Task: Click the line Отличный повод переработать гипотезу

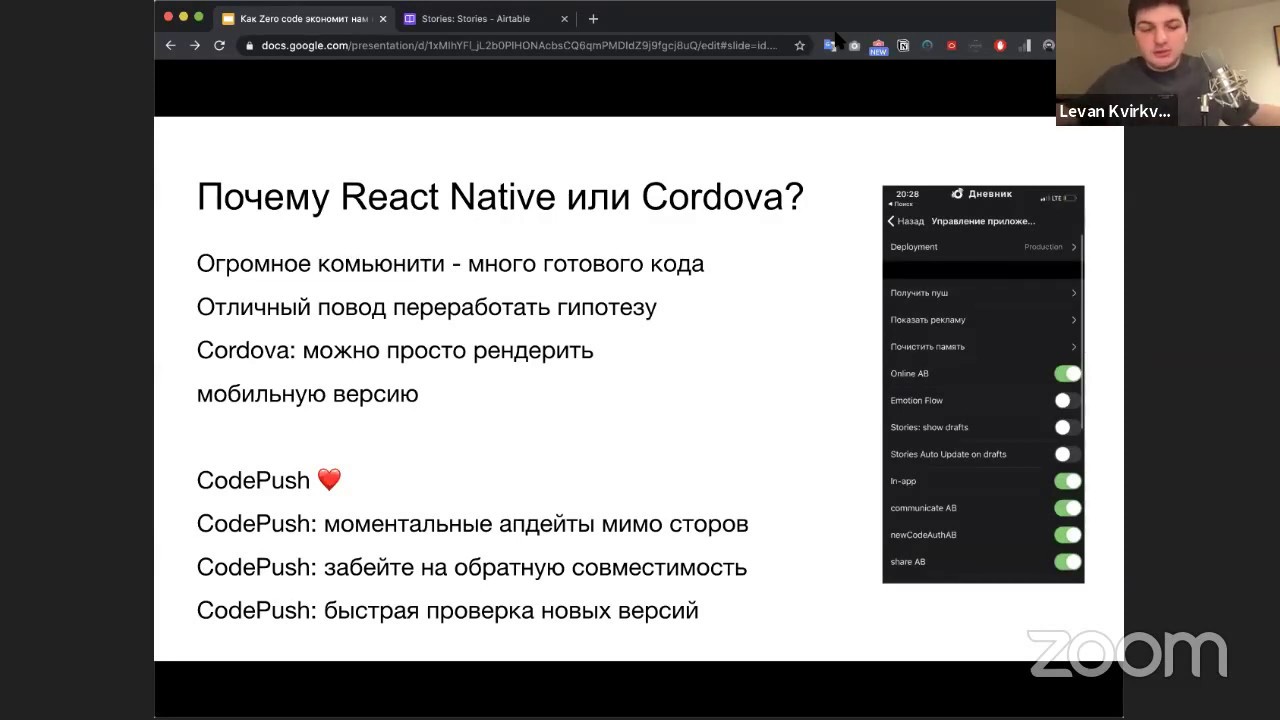Action: (x=427, y=307)
